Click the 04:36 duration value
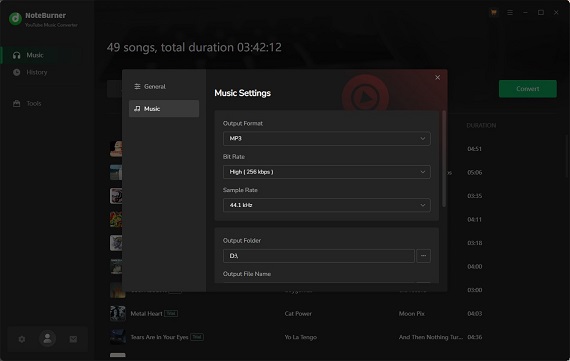 (x=474, y=337)
